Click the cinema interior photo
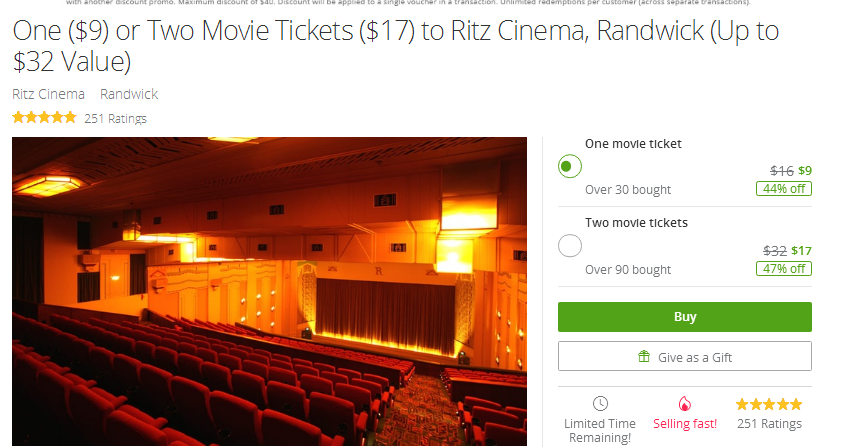Image resolution: width=856 pixels, height=447 pixels. click(270, 291)
